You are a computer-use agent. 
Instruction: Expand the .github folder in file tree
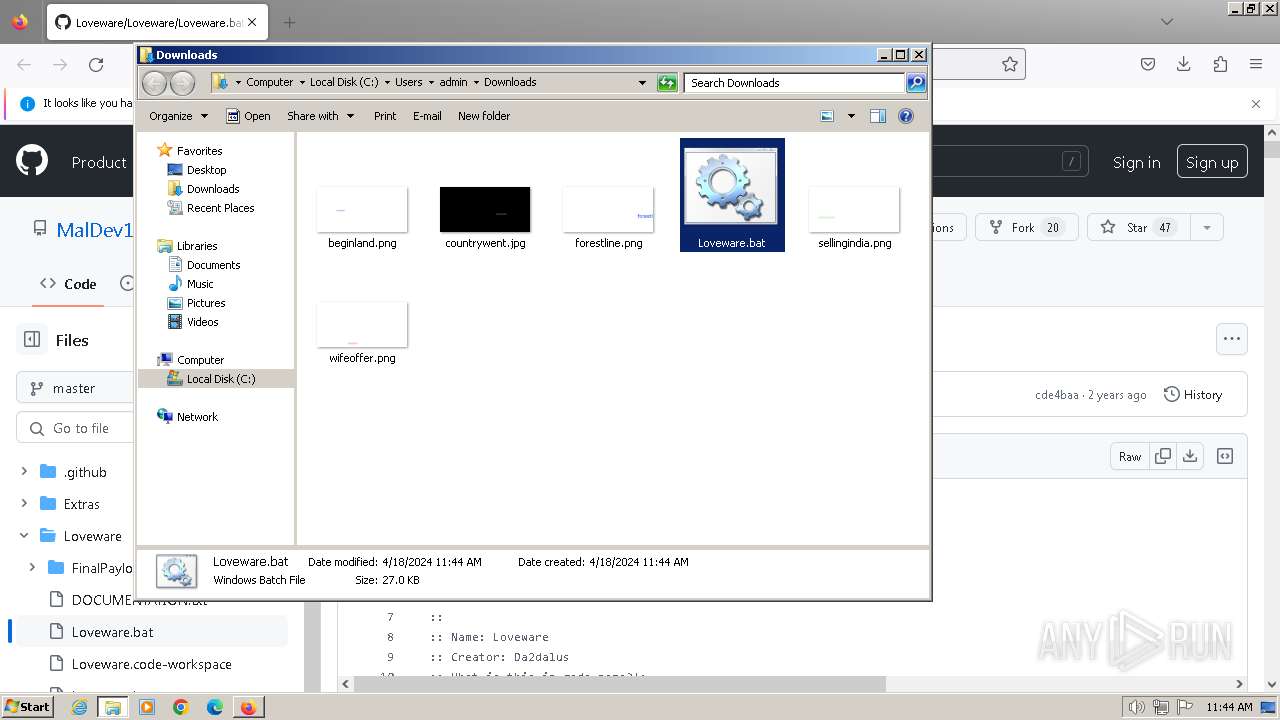(x=24, y=472)
